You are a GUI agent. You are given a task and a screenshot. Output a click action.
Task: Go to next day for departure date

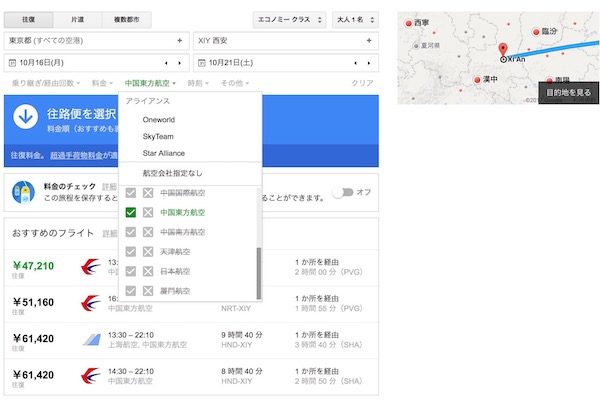point(179,63)
